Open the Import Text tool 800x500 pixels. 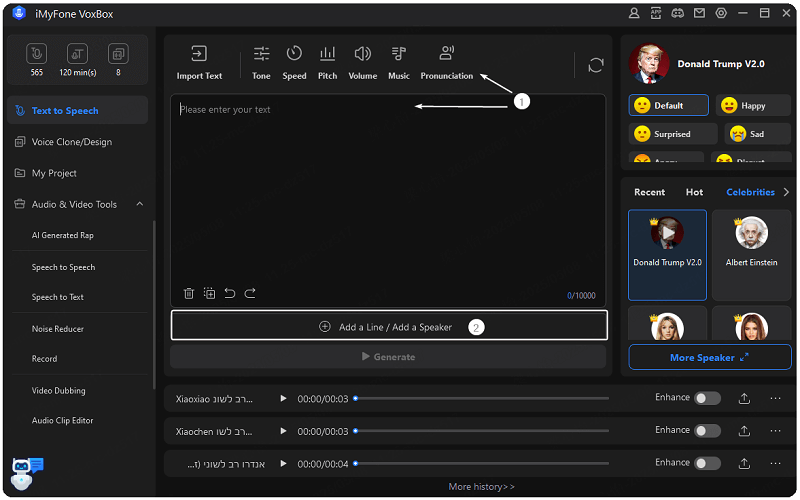tap(199, 63)
